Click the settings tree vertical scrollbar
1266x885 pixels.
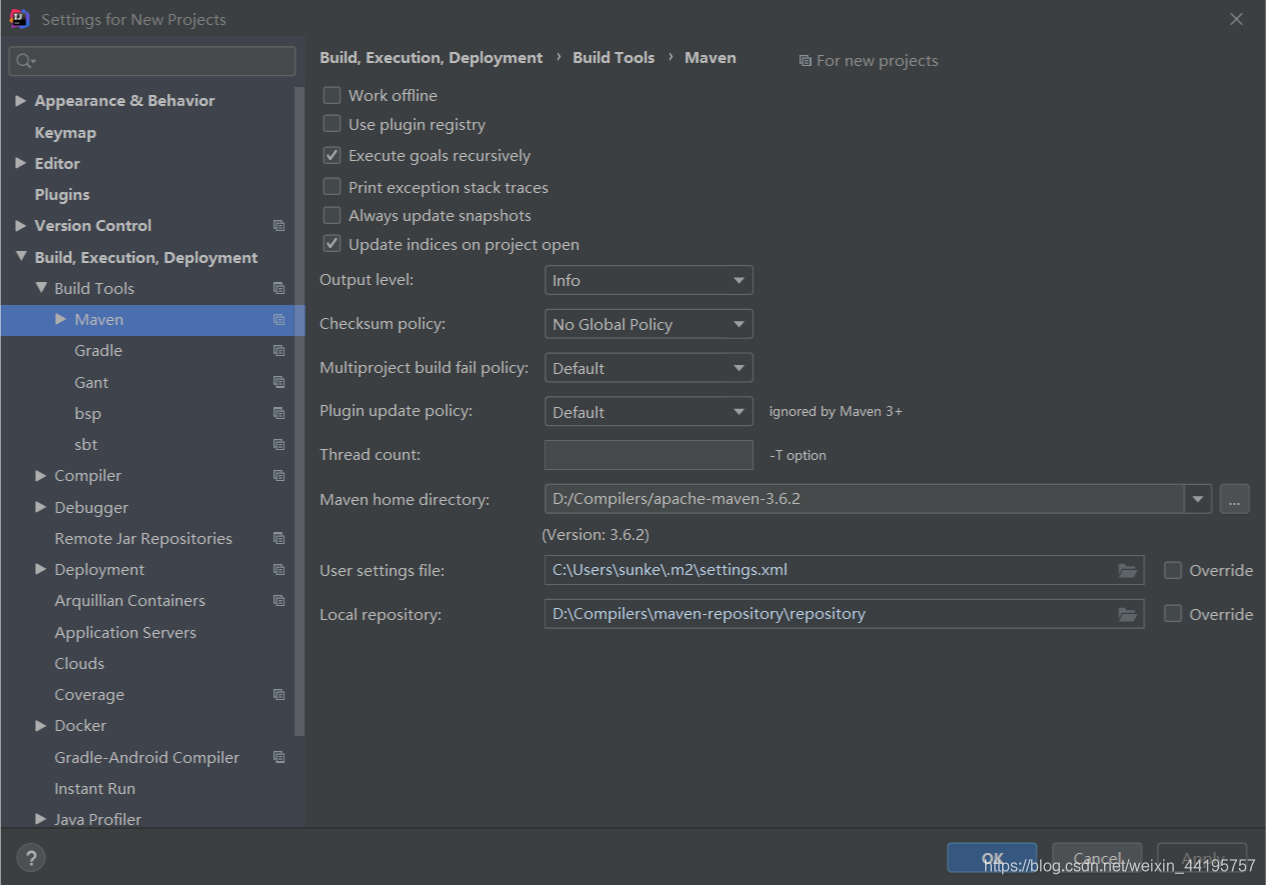(299, 410)
